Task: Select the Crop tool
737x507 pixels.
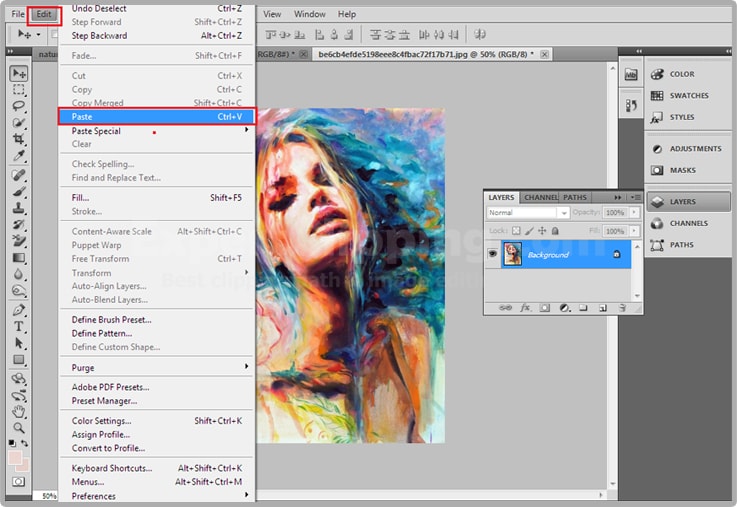Action: coord(19,139)
